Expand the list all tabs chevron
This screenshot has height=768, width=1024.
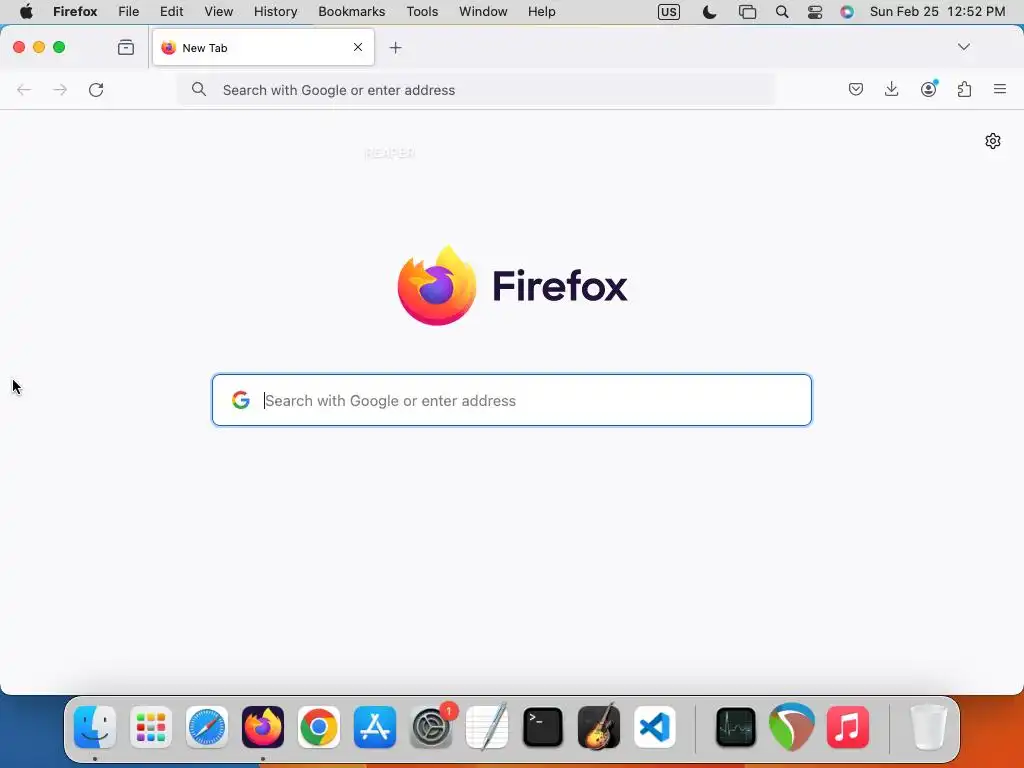click(963, 47)
